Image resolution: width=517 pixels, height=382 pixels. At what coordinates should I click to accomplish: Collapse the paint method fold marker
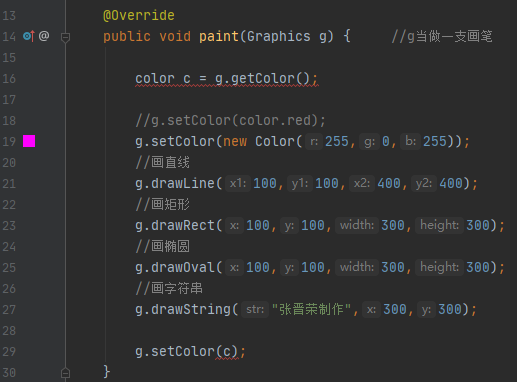point(65,37)
